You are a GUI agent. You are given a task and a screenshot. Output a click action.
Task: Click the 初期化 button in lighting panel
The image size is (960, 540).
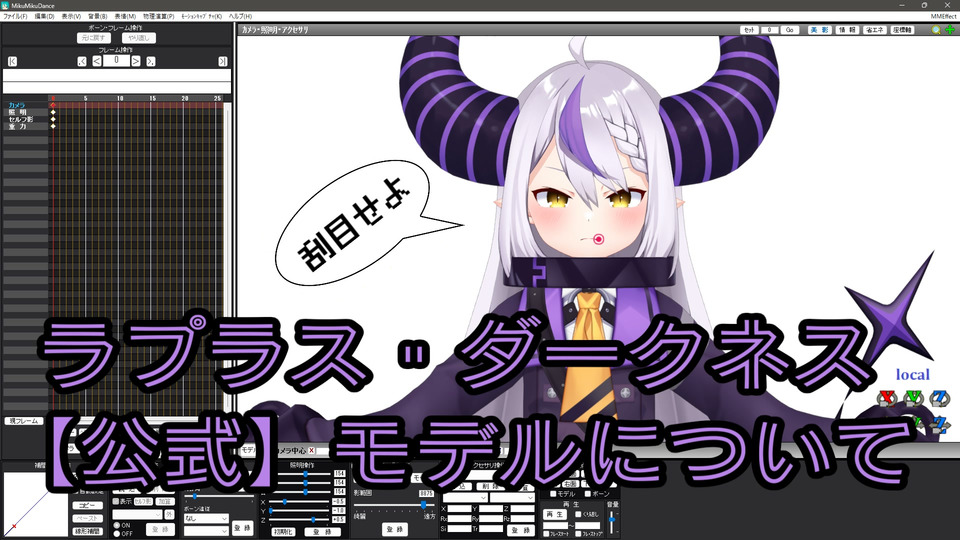pos(283,531)
